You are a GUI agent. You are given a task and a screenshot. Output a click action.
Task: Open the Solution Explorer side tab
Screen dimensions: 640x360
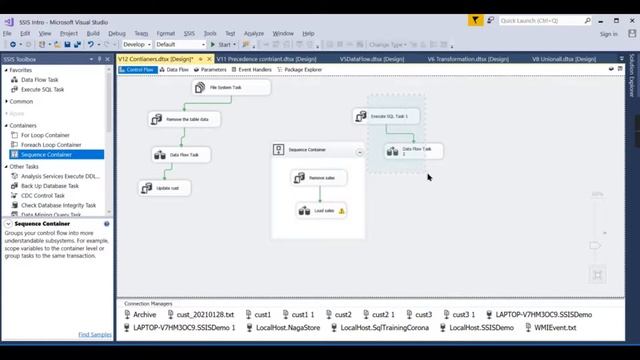[632, 76]
